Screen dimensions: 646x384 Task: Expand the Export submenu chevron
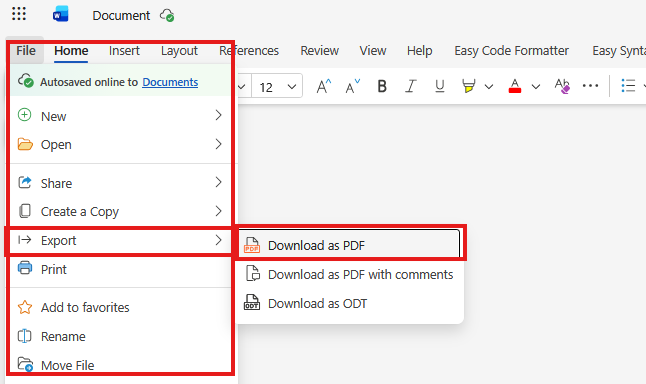coord(218,240)
